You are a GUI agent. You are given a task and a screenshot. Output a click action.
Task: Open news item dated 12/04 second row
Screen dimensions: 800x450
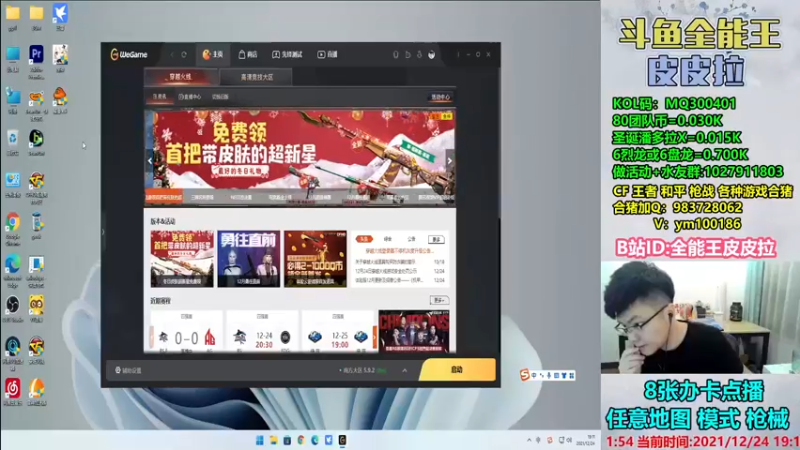399,271
